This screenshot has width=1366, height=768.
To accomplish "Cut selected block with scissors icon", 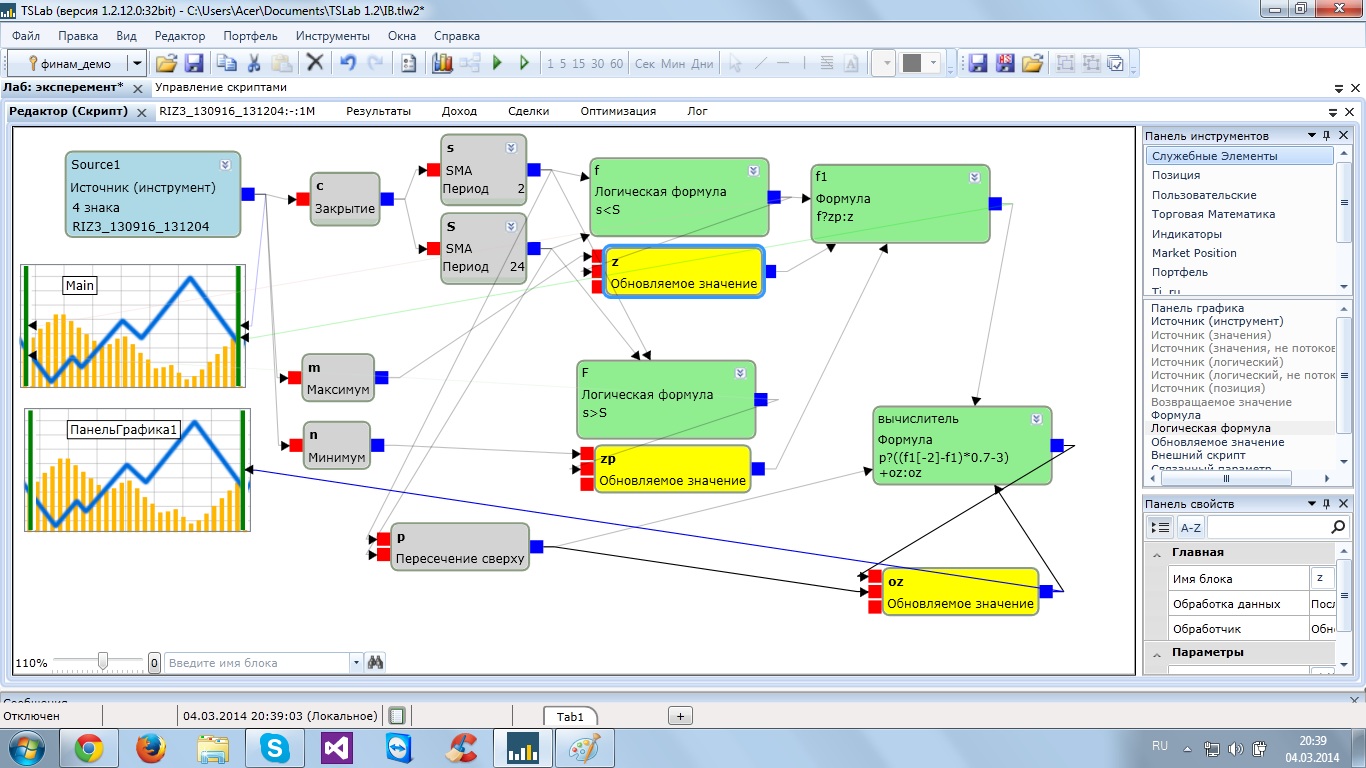I will (254, 63).
